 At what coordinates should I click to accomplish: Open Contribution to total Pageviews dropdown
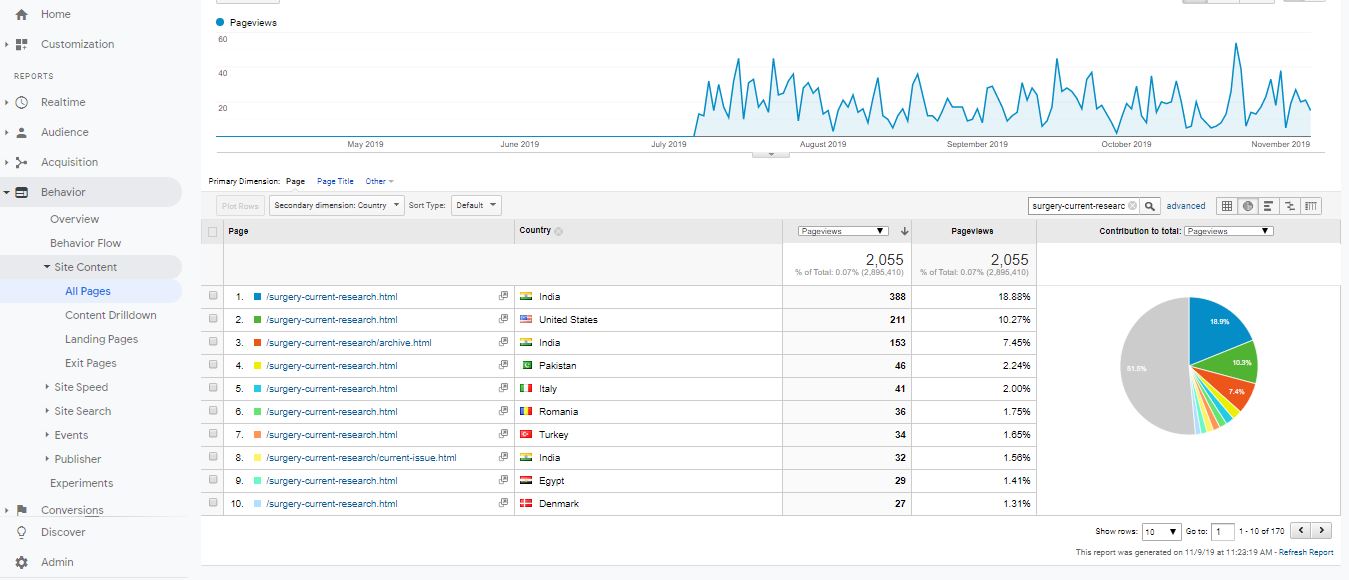tap(1228, 231)
